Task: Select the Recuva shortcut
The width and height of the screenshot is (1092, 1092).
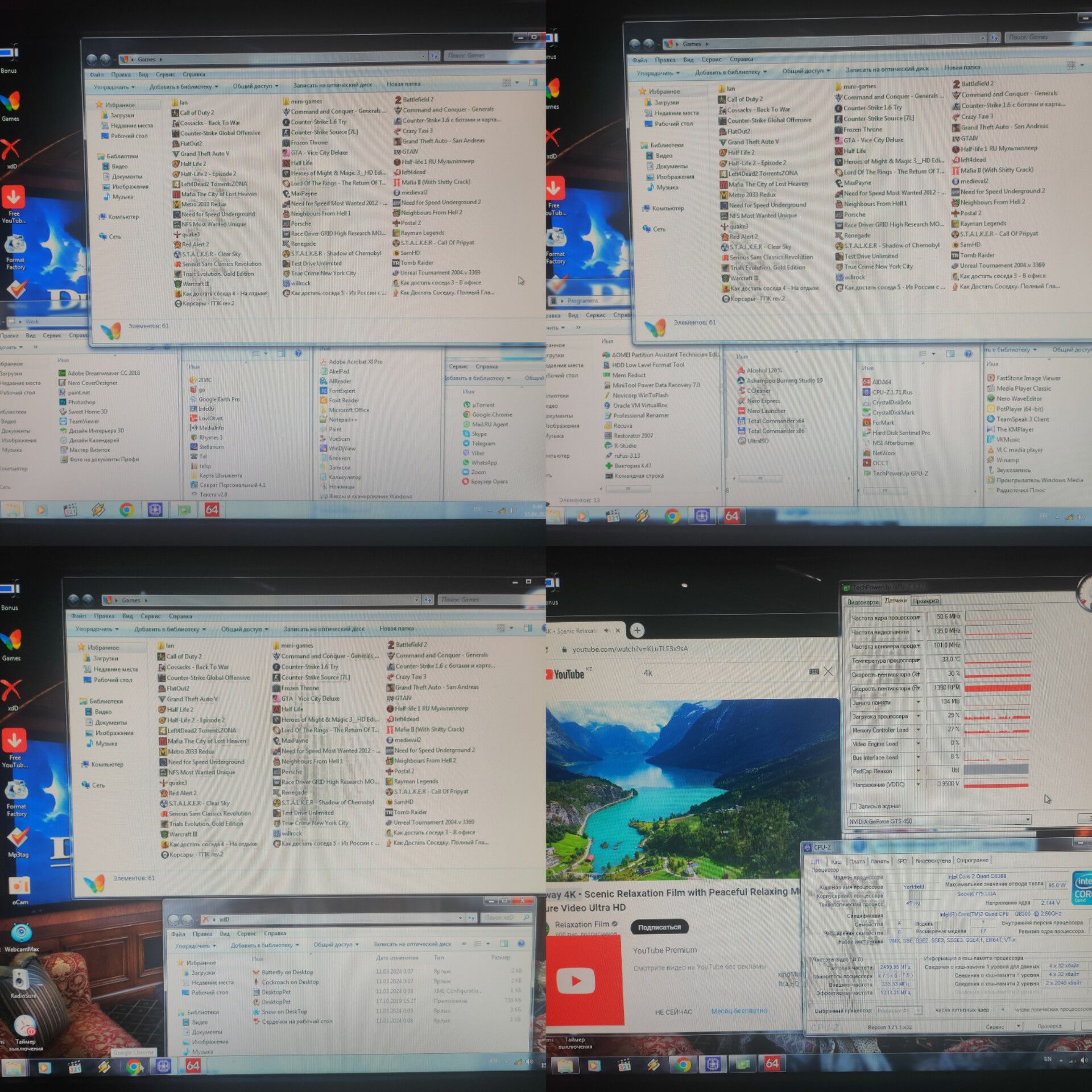Action: click(x=618, y=425)
